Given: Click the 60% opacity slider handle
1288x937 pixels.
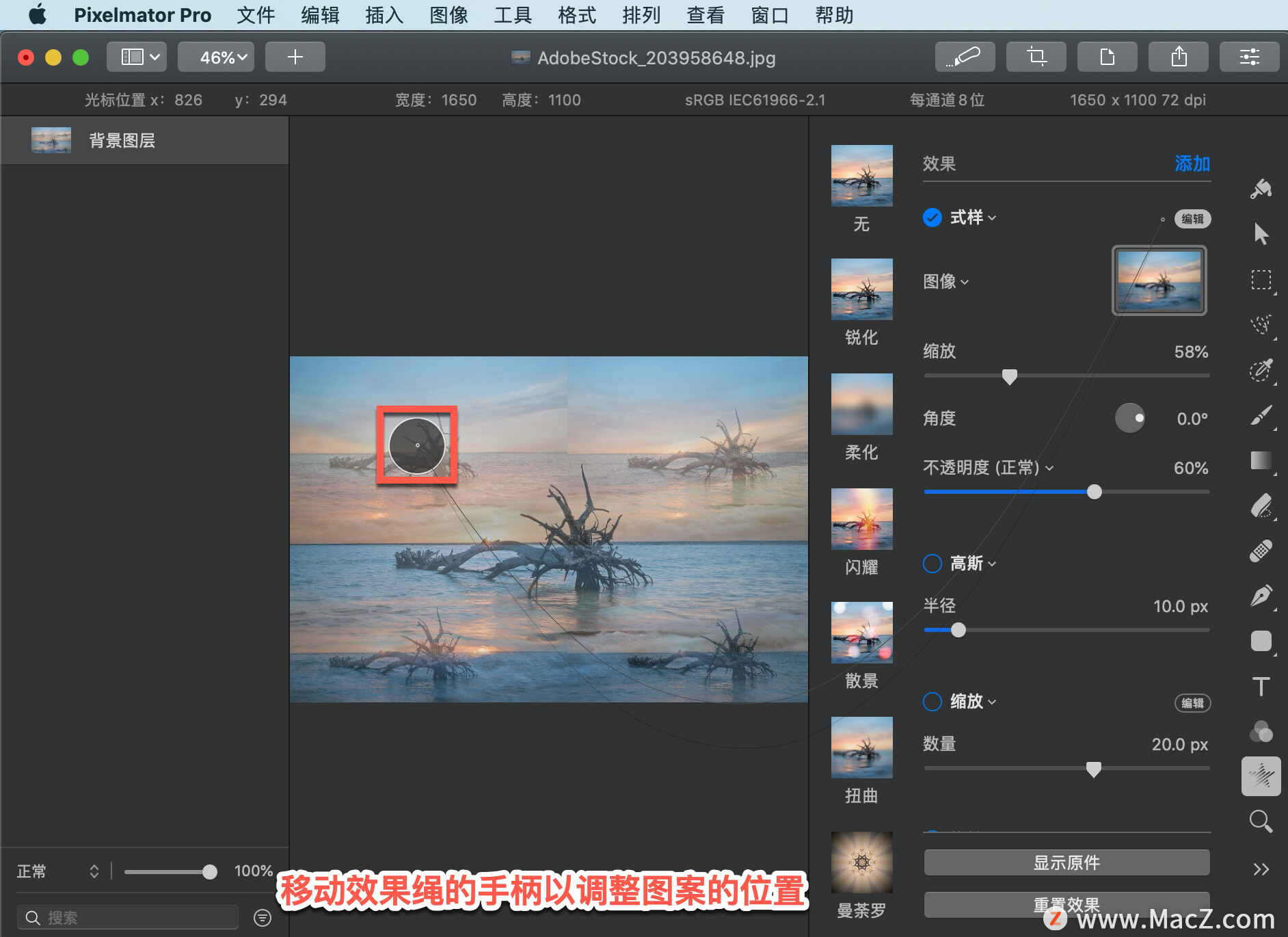Looking at the screenshot, I should point(1094,492).
